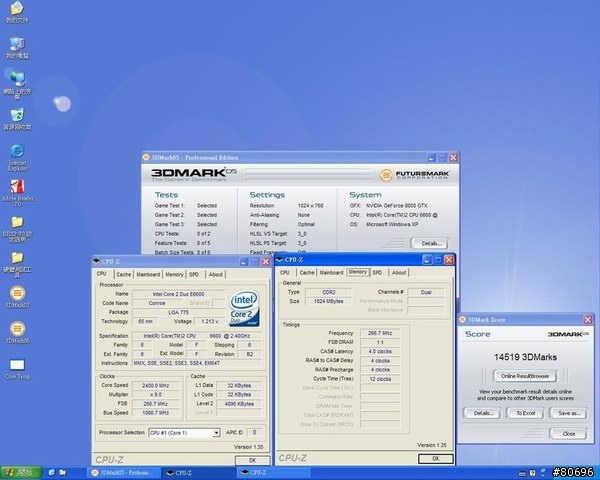
Task: Click the Level 2 cache value 4096 KBytes
Action: coord(239,404)
